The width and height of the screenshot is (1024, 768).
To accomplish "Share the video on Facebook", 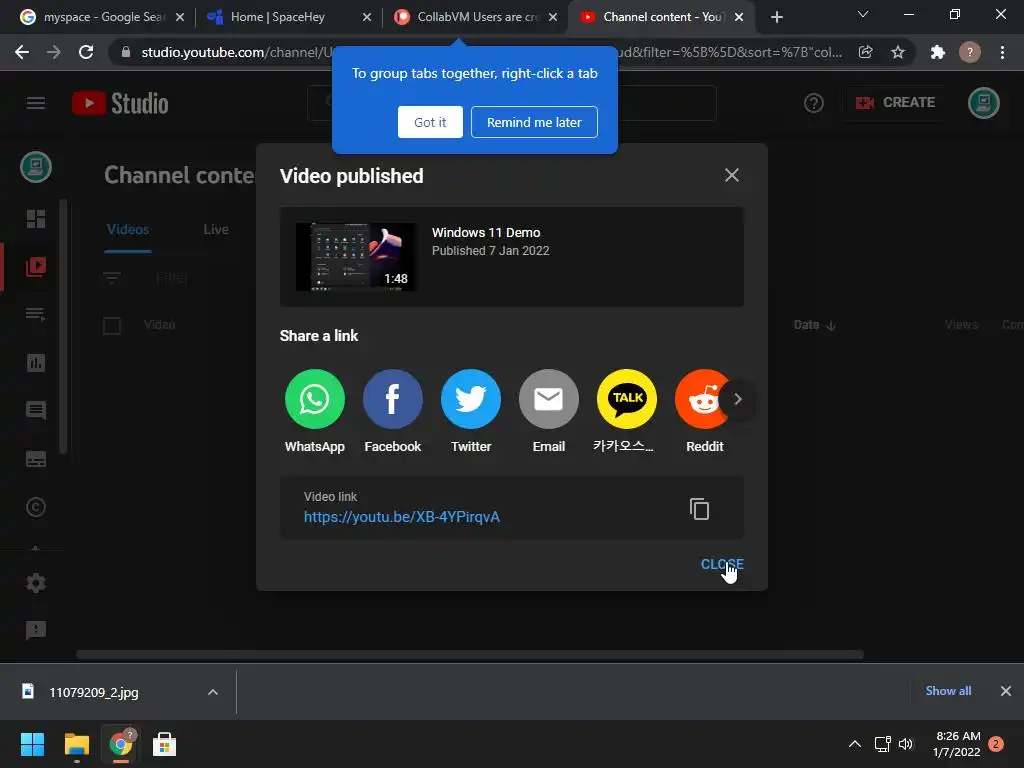I will 392,399.
